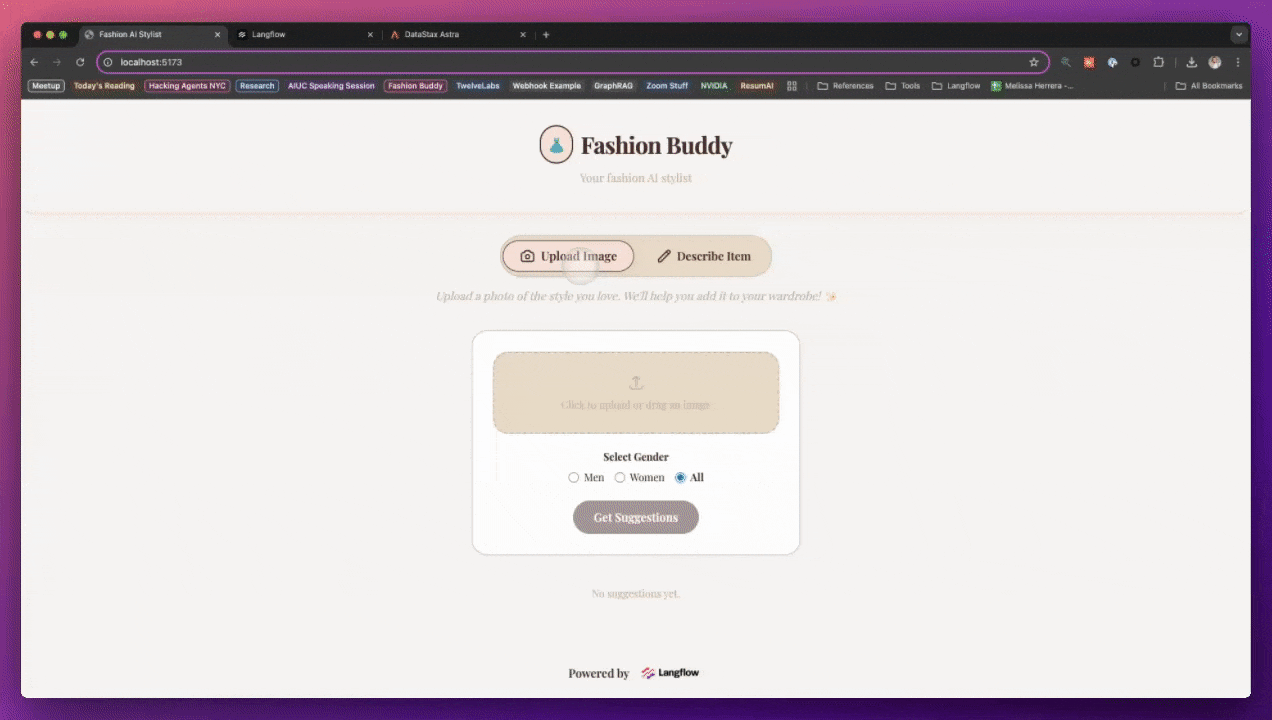Select the Women gender radio button
This screenshot has width=1272, height=720.
click(x=620, y=477)
